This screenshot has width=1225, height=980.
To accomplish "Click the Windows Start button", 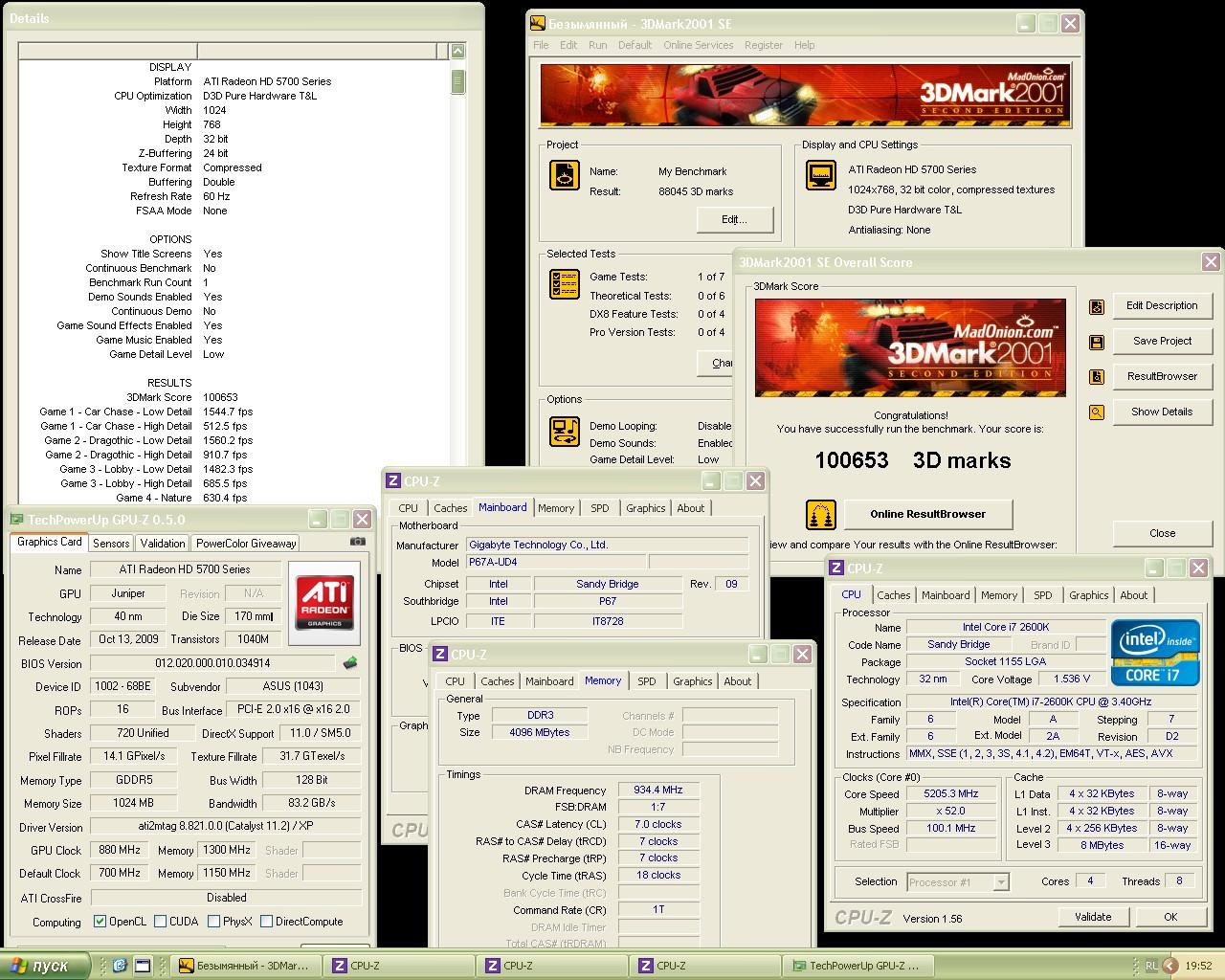I will pyautogui.click(x=44, y=966).
